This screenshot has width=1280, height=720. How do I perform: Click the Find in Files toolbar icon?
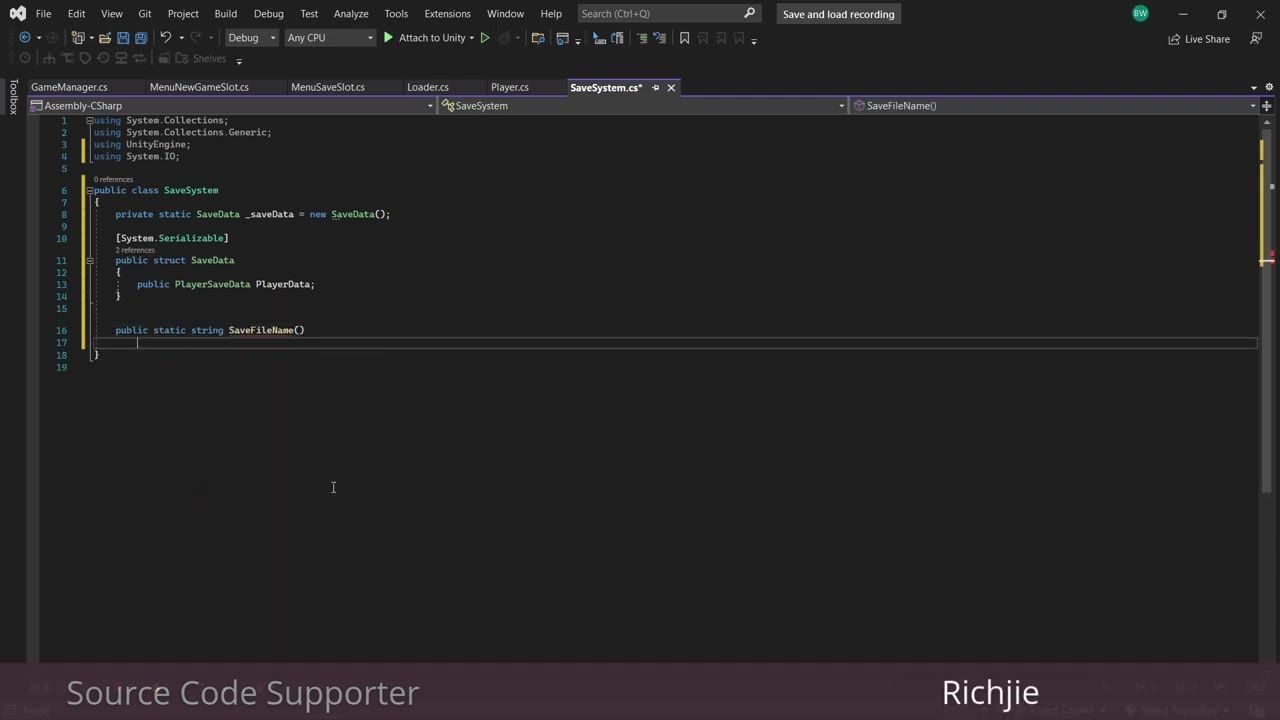click(538, 38)
